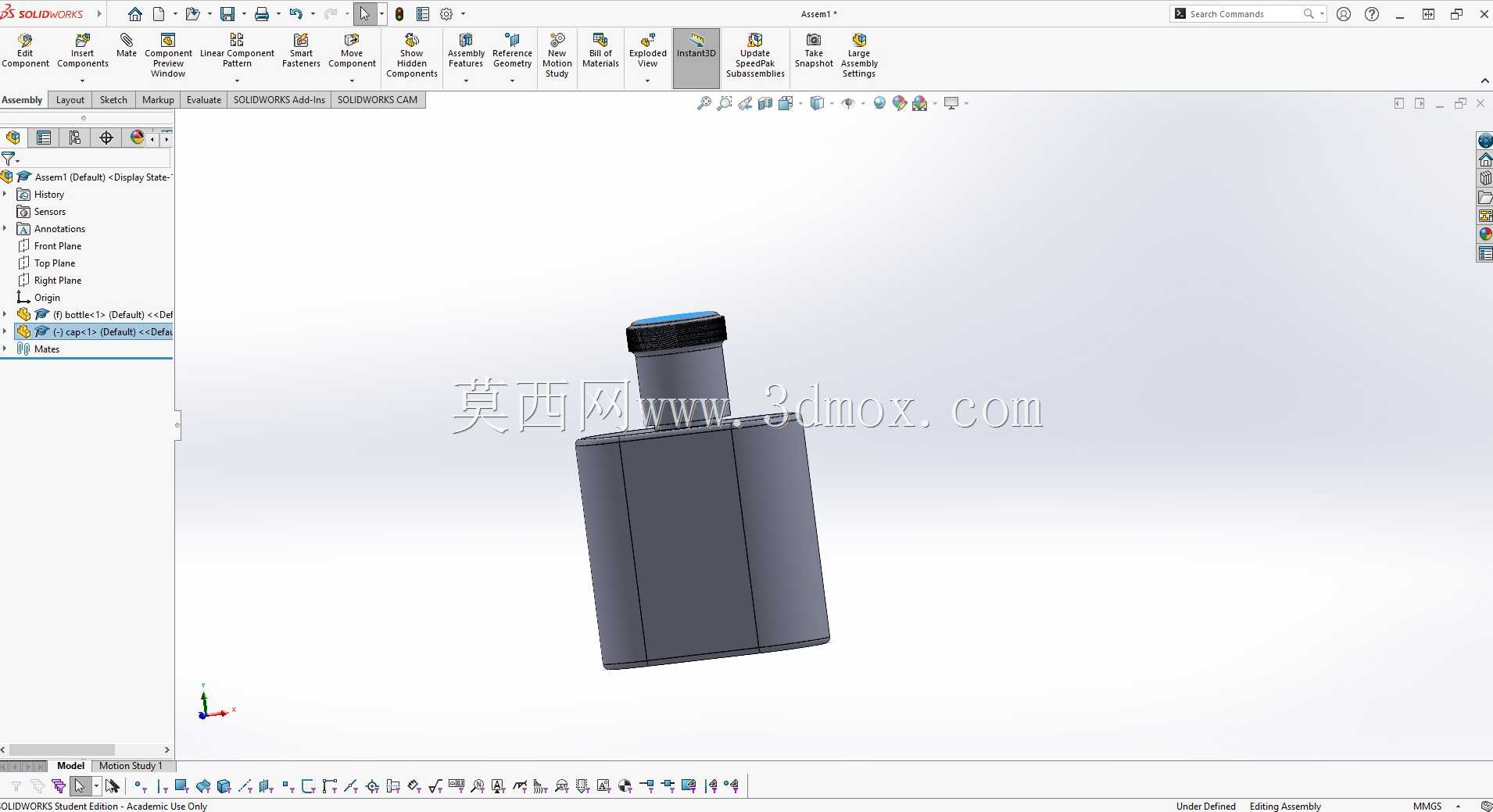Open the Help question mark icon
The image size is (1493, 812).
click(x=1372, y=14)
